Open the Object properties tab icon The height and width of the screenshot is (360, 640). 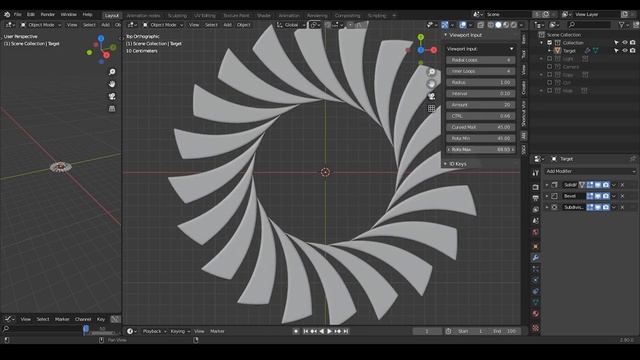coord(536,247)
